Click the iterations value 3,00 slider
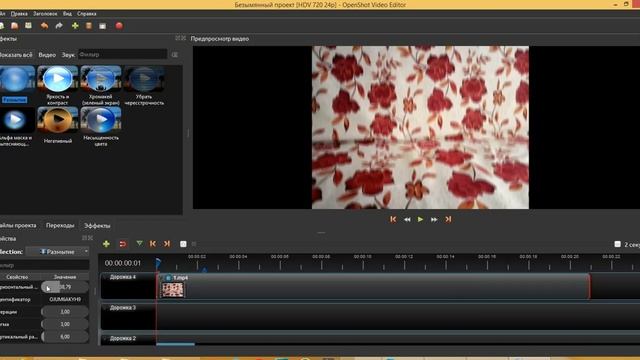 tap(64, 311)
